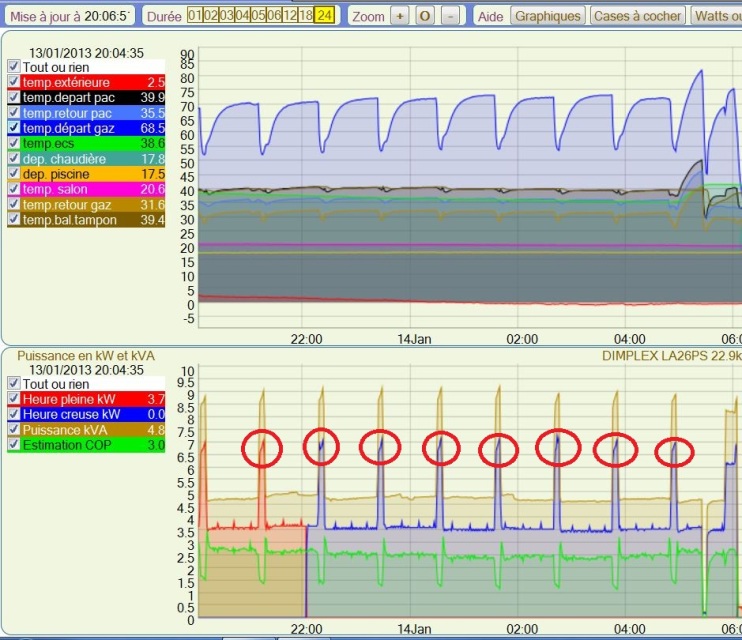The height and width of the screenshot is (640, 742).
Task: Toggle Tout ou rien in temperature legend
Action: coord(13,66)
